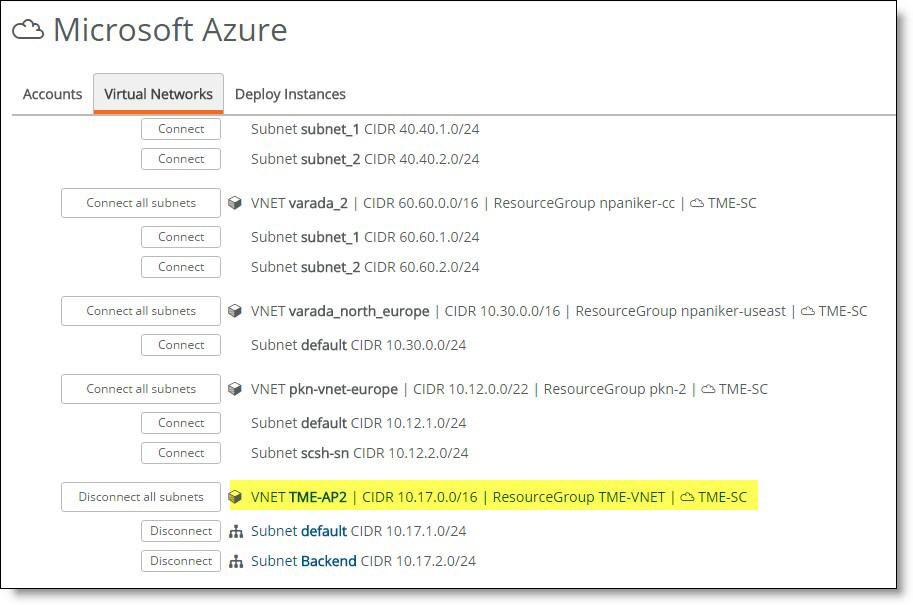Connect subnet scsh-sn 10.12.2.0/24

[x=181, y=453]
